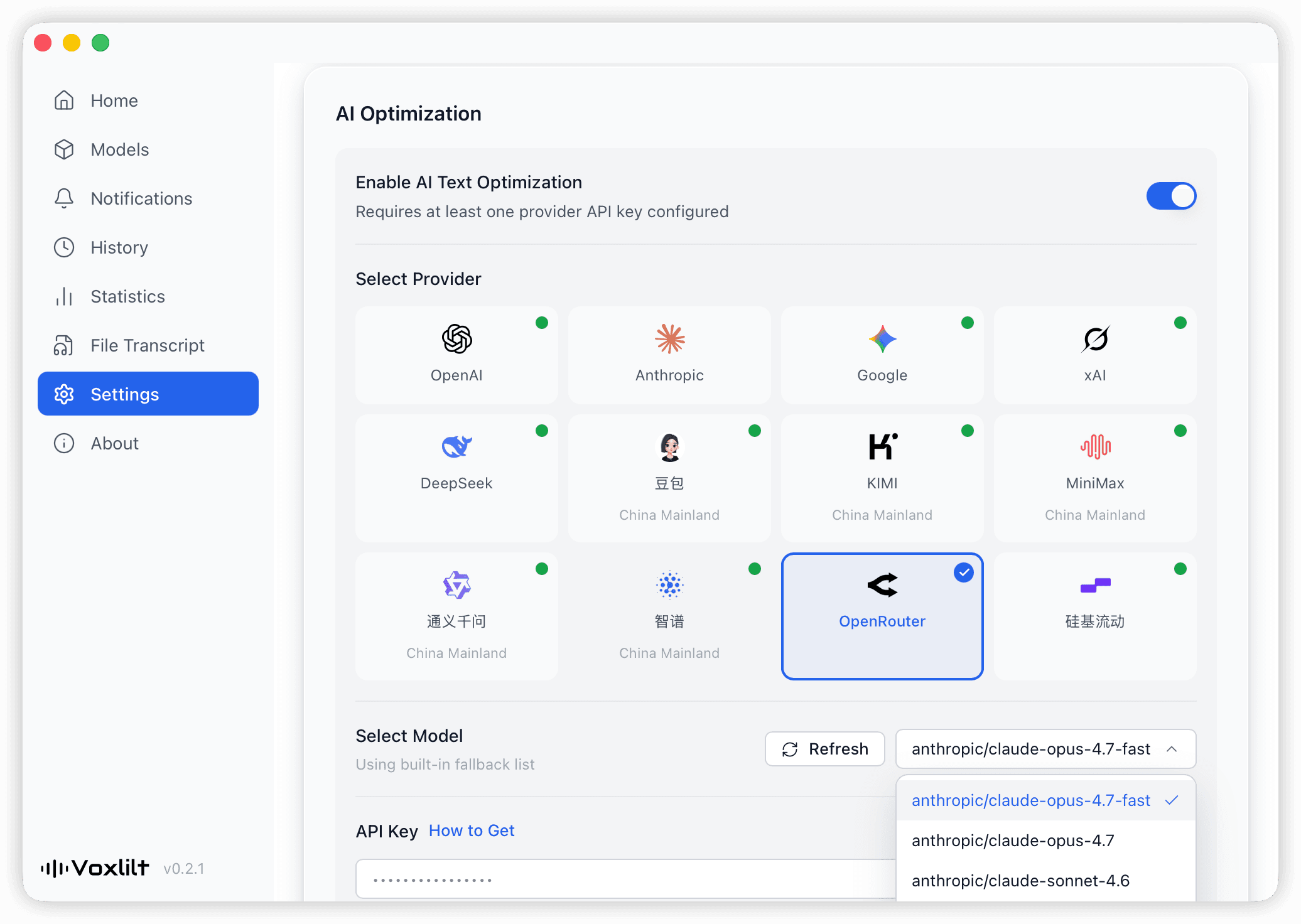Open File Transcript page
The height and width of the screenshot is (924, 1301).
148,345
